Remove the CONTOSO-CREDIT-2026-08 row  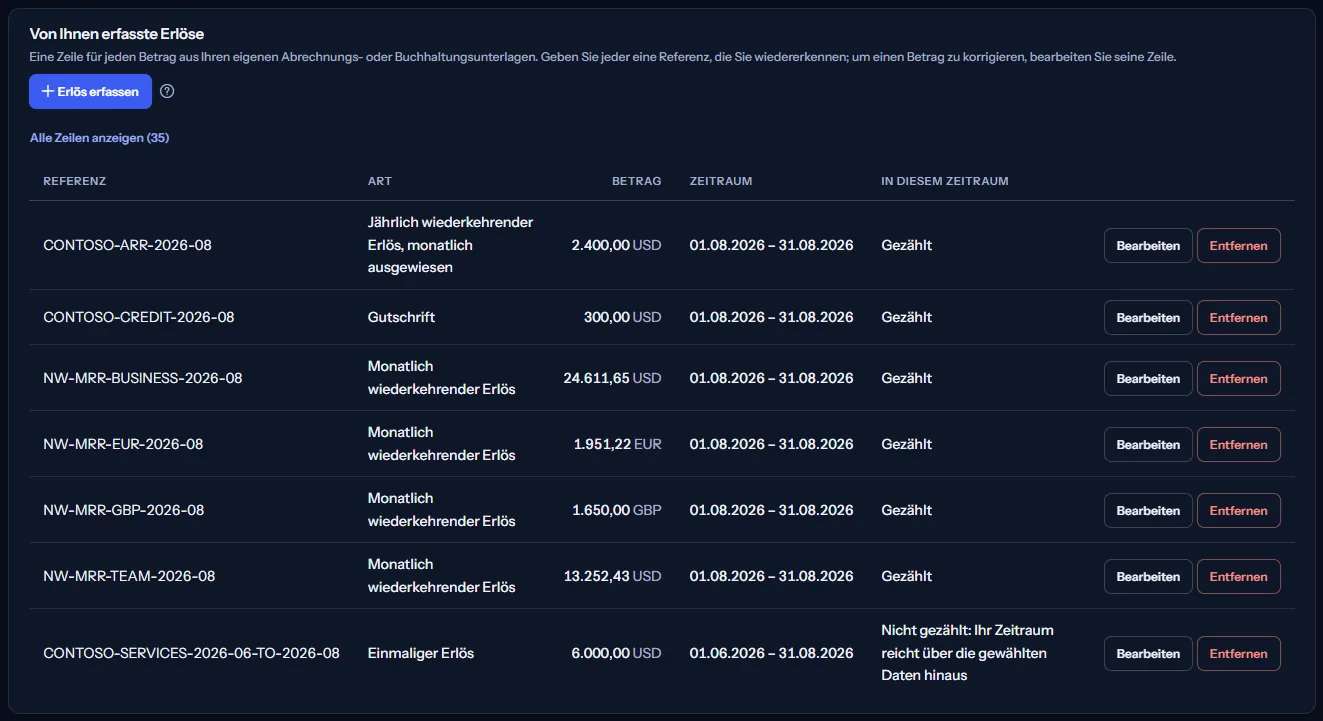(1238, 317)
